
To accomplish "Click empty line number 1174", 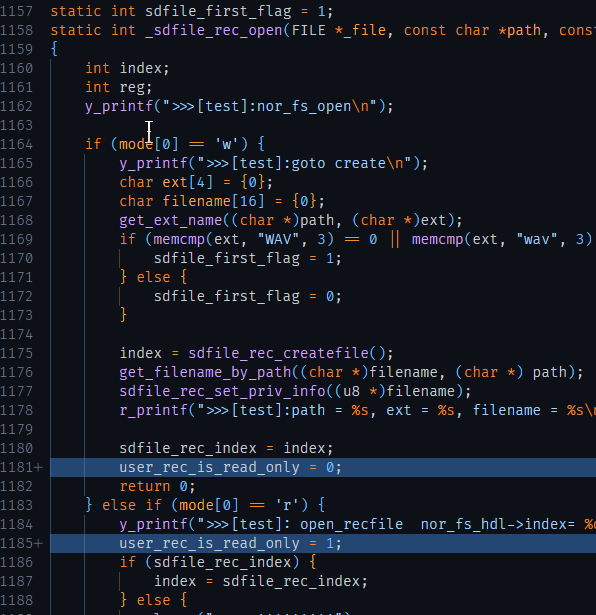I will tap(16, 335).
